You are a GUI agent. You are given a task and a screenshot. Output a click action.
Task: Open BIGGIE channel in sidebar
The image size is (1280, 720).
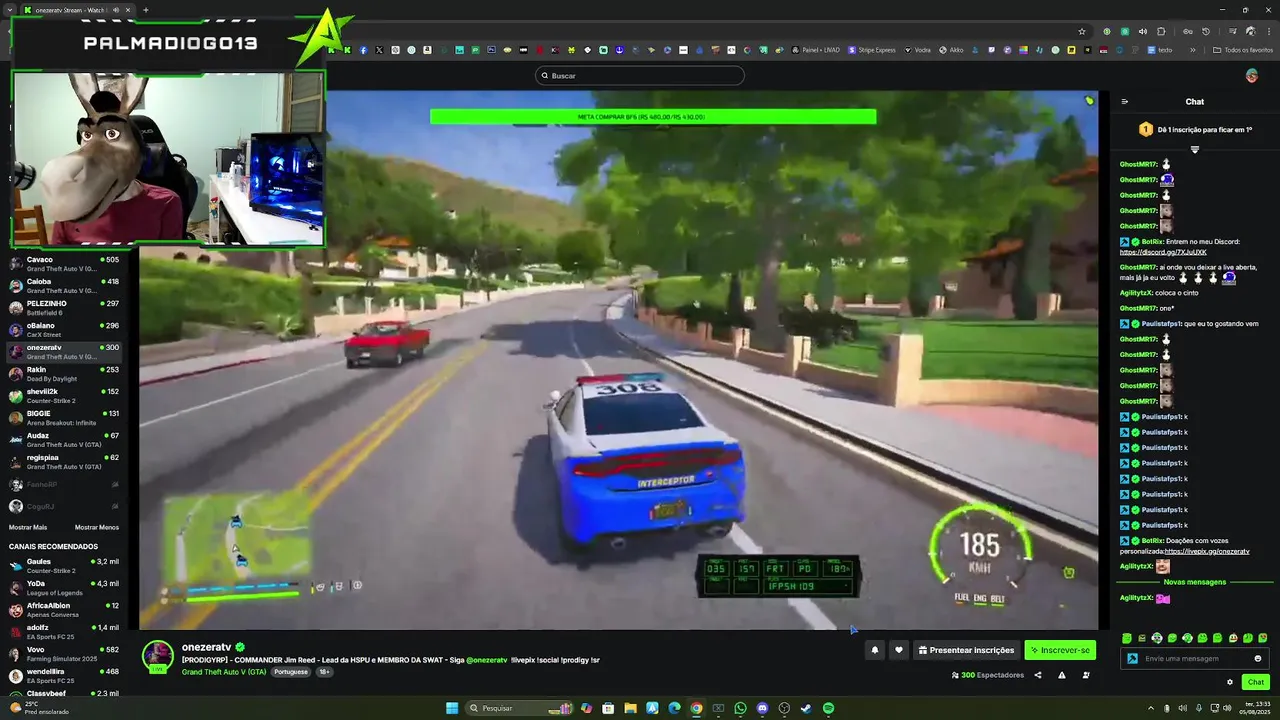(x=63, y=418)
